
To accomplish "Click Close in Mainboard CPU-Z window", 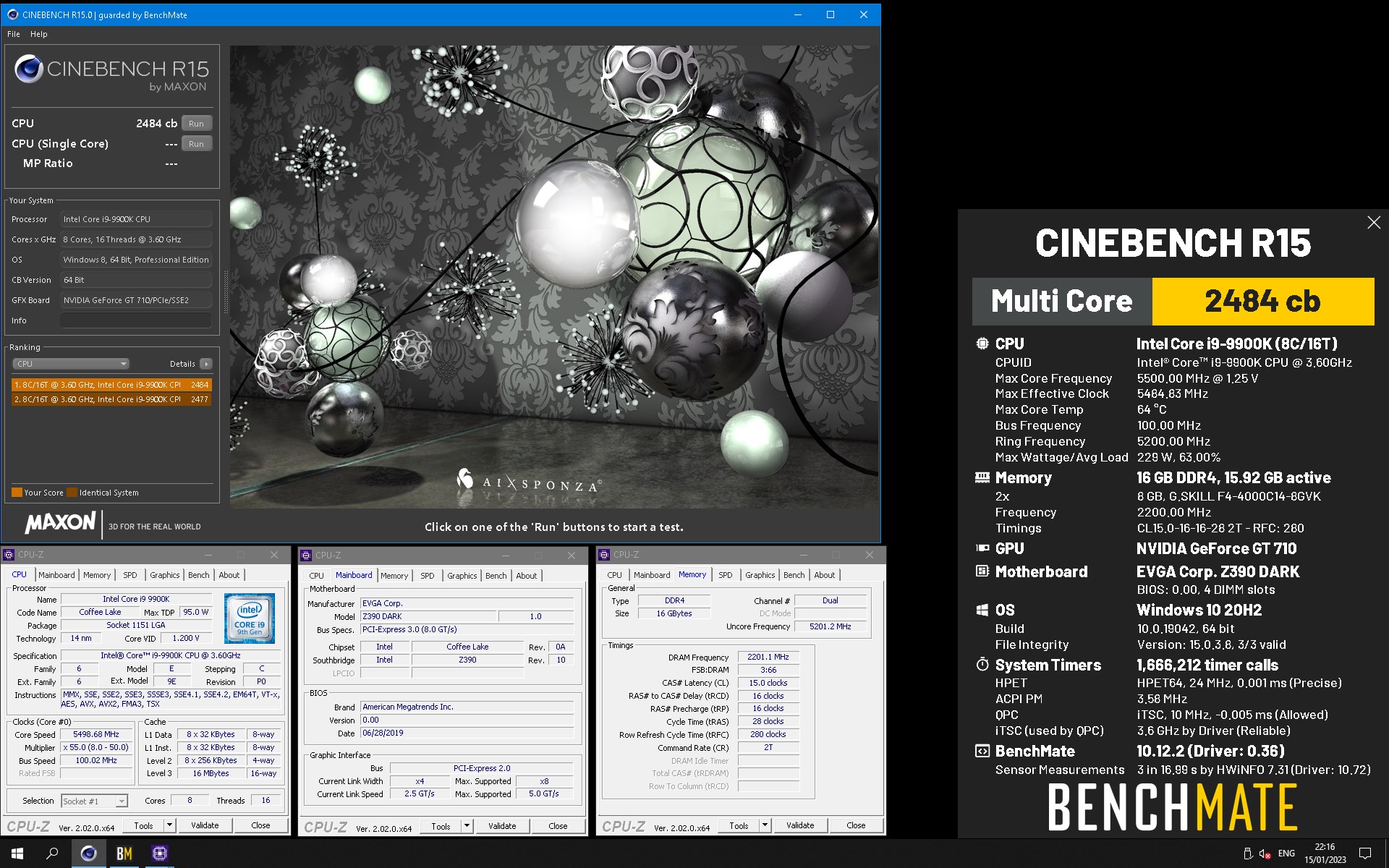I will (x=558, y=826).
